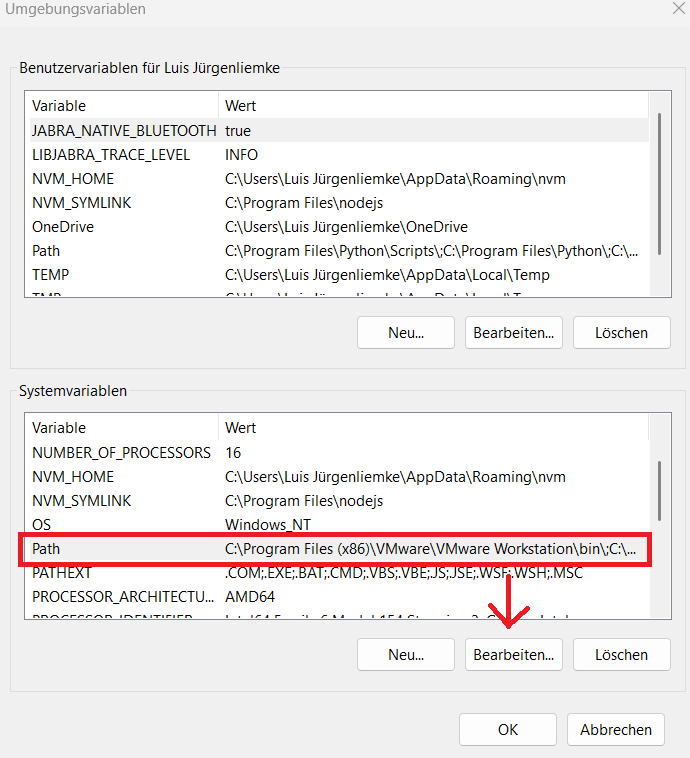Create a new system variable with Neu...
This screenshot has width=690, height=758.
(405, 655)
